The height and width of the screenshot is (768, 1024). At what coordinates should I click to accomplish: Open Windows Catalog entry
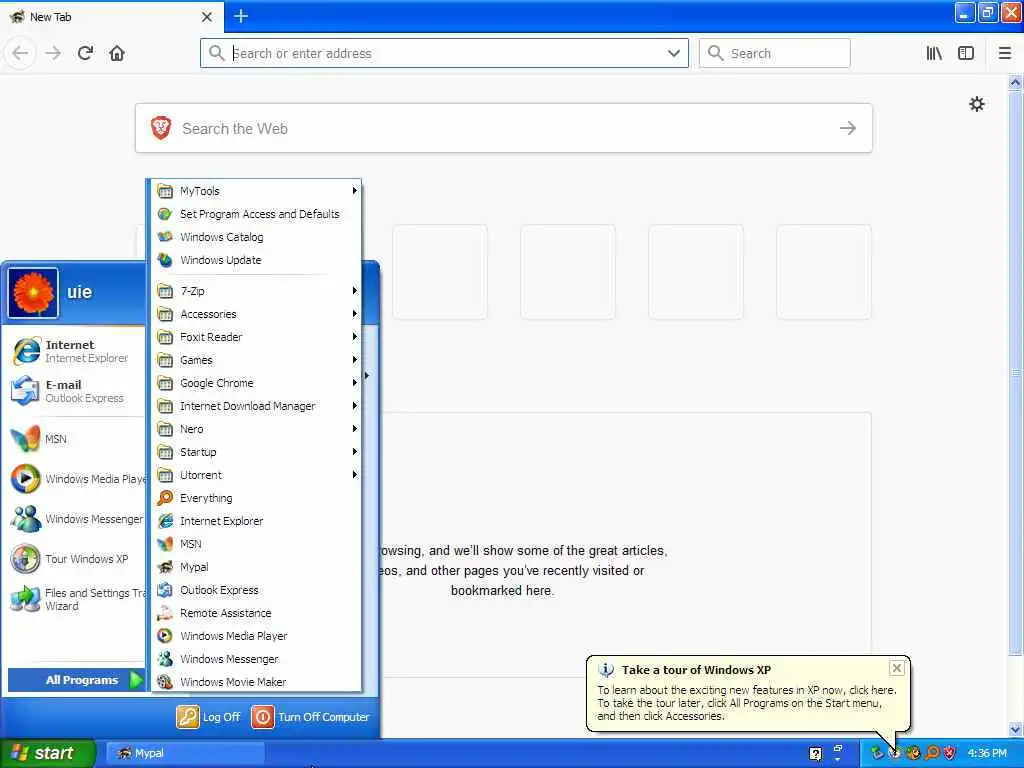[257, 237]
